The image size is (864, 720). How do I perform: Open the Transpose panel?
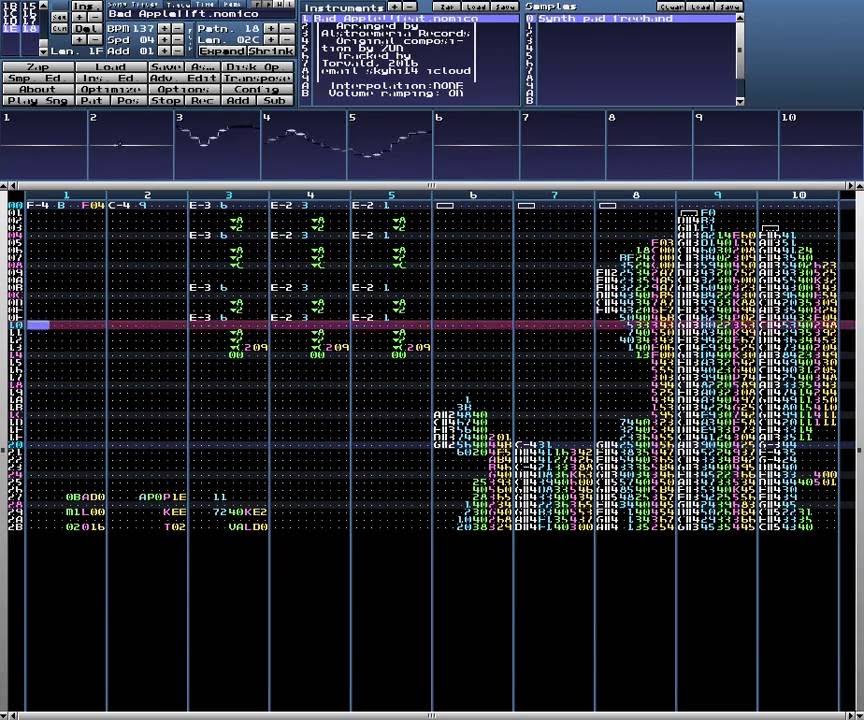pyautogui.click(x=258, y=78)
